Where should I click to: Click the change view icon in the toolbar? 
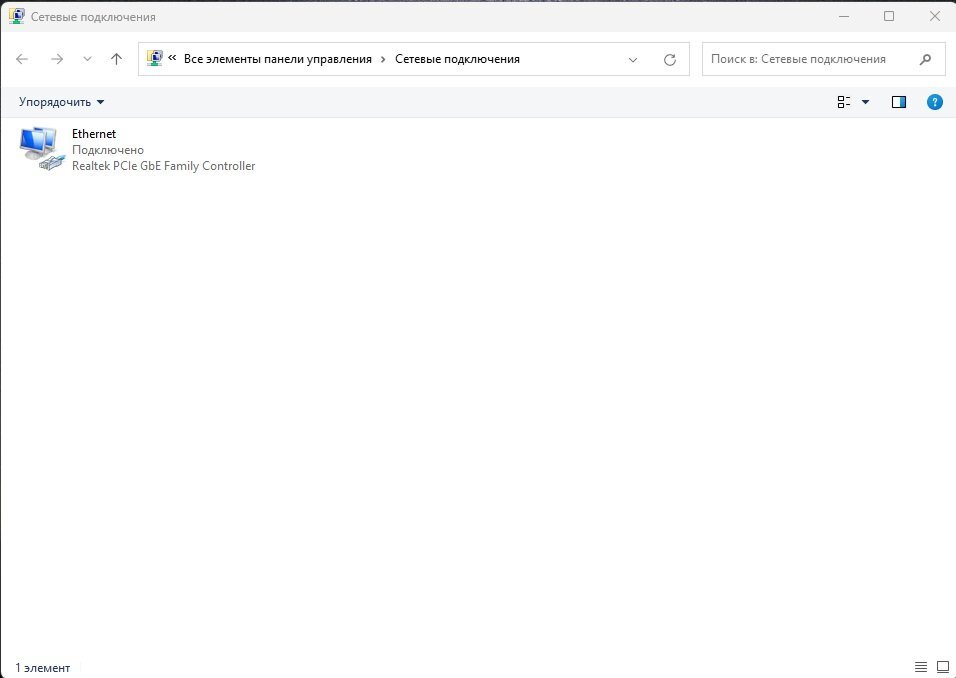844,102
